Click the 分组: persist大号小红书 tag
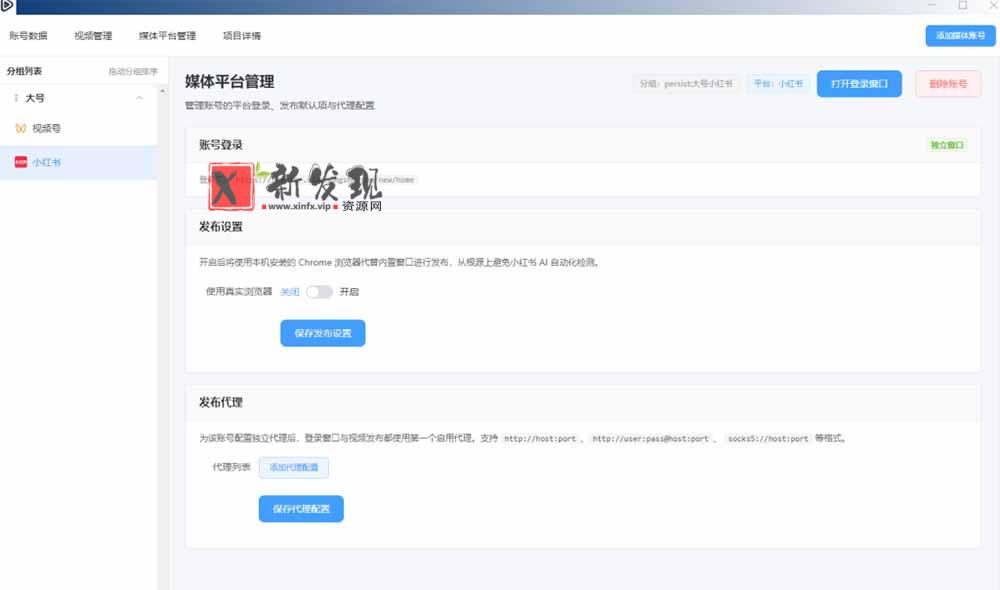The width and height of the screenshot is (1000, 590). [686, 84]
